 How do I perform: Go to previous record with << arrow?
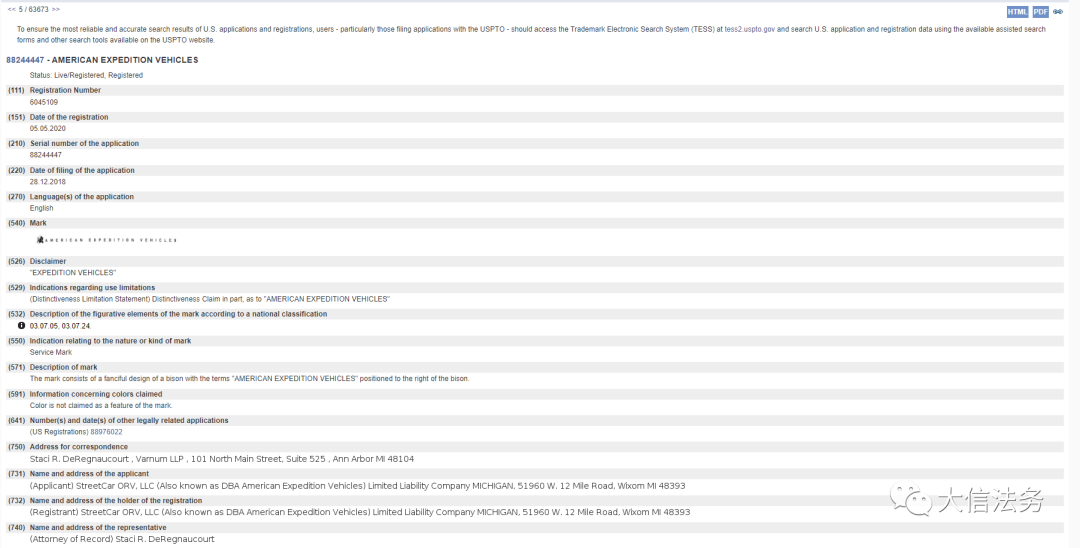click(12, 10)
